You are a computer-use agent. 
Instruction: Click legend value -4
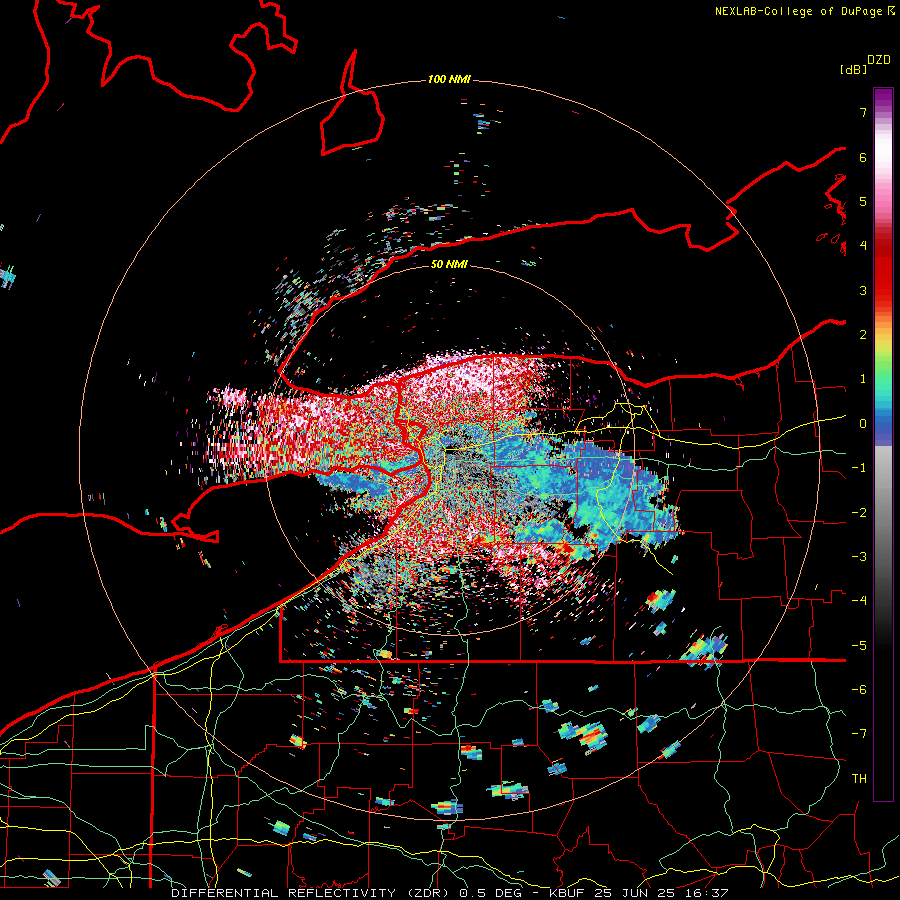[859, 601]
